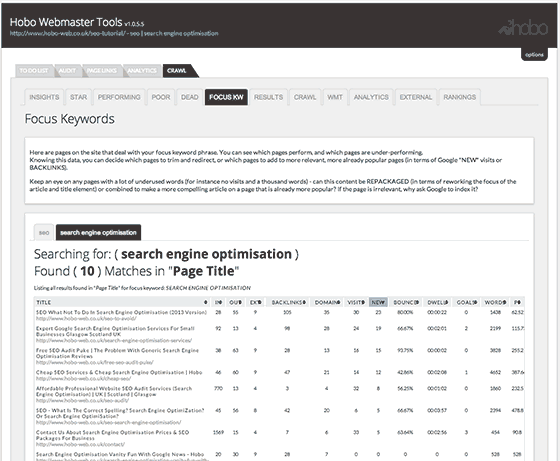Open the options button
This screenshot has height=461, width=560.
(x=534, y=55)
